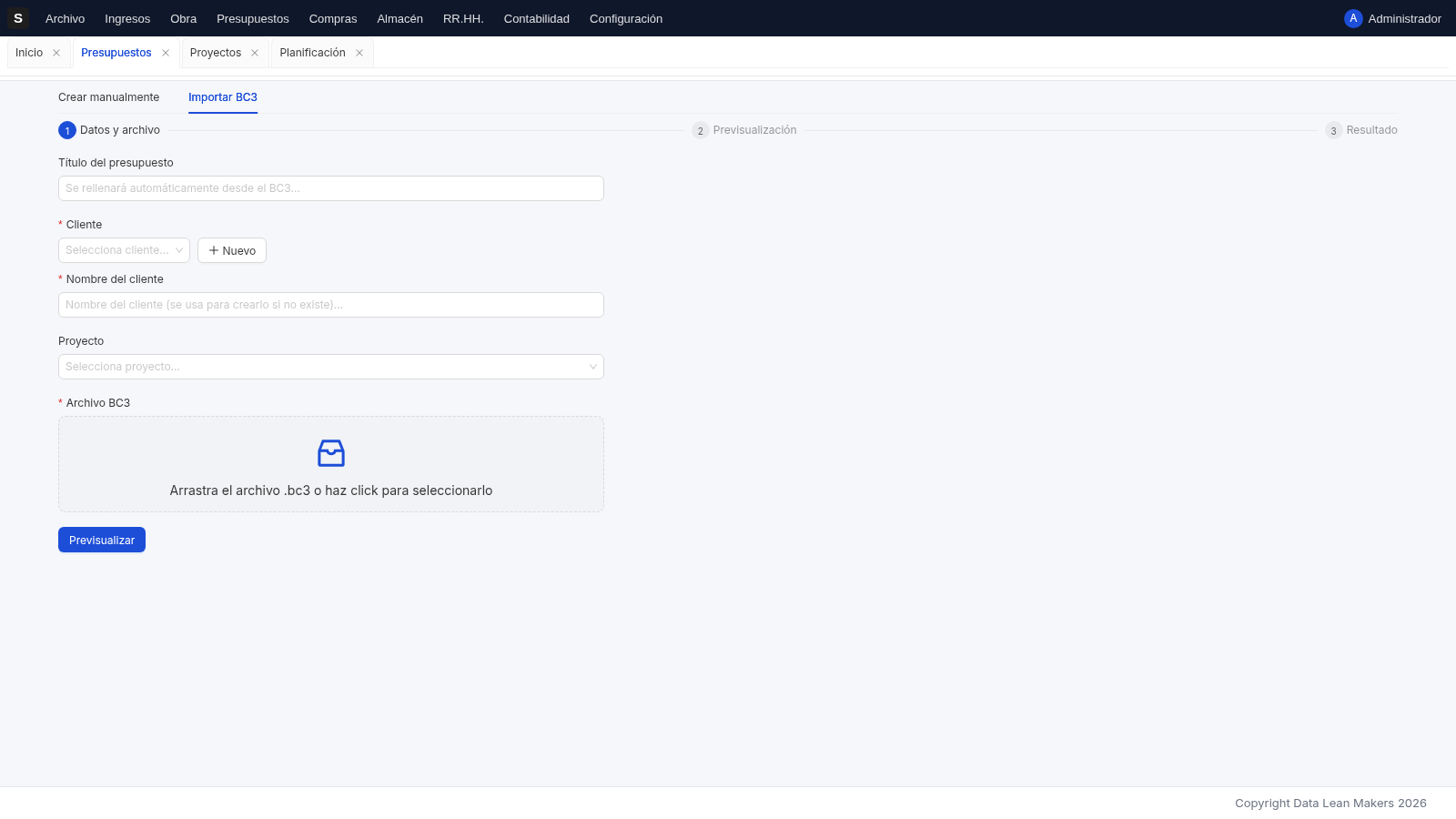
Task: Click the step 3 Resultado circle
Action: click(x=1334, y=130)
